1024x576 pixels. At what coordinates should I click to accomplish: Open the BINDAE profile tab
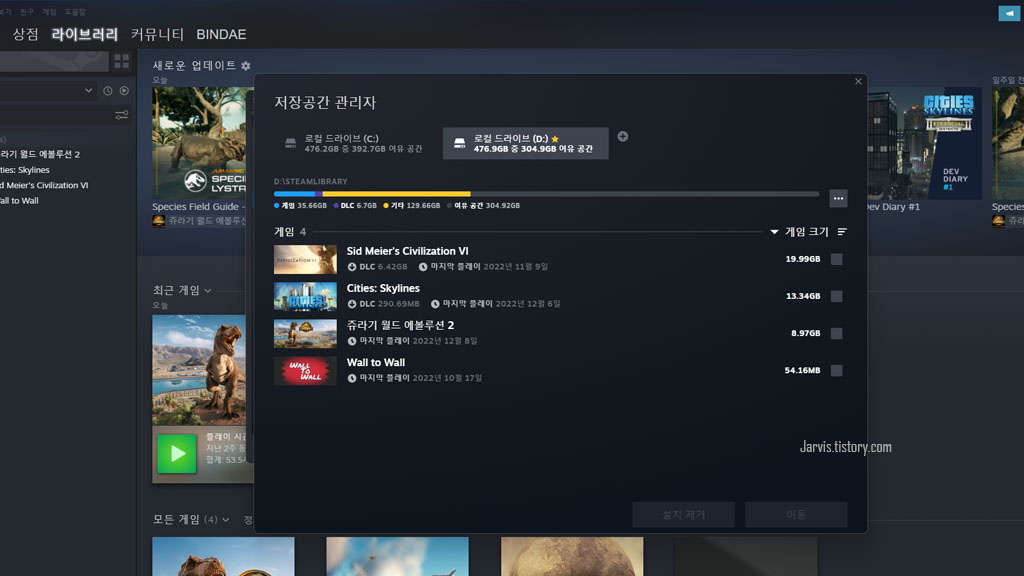tap(221, 35)
